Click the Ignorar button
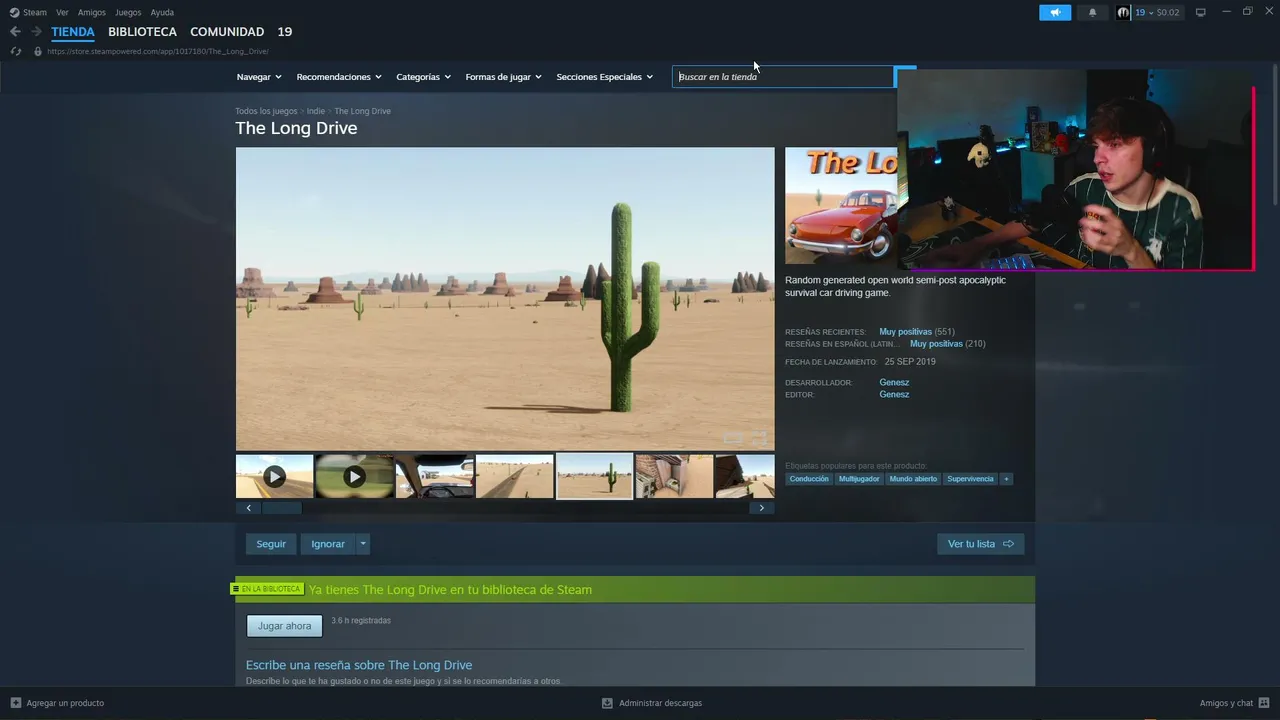The height and width of the screenshot is (720, 1280). click(x=328, y=544)
